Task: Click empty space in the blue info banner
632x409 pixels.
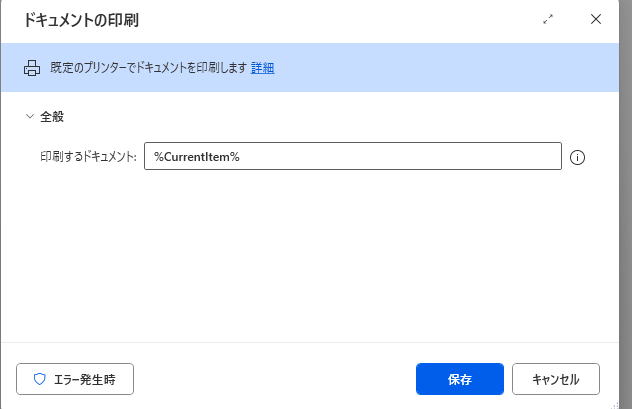Action: pos(443,68)
